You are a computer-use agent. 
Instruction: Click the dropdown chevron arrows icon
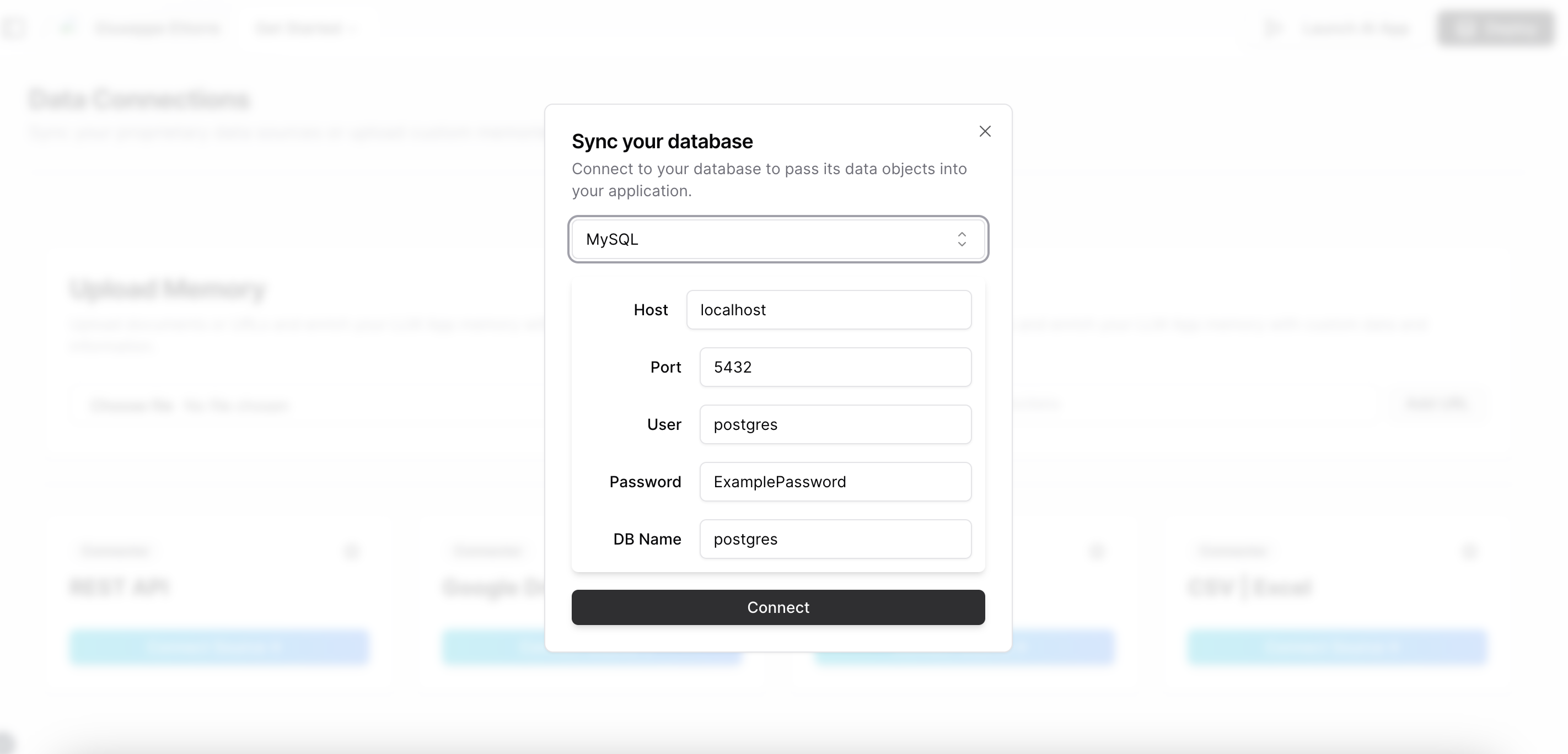point(962,239)
